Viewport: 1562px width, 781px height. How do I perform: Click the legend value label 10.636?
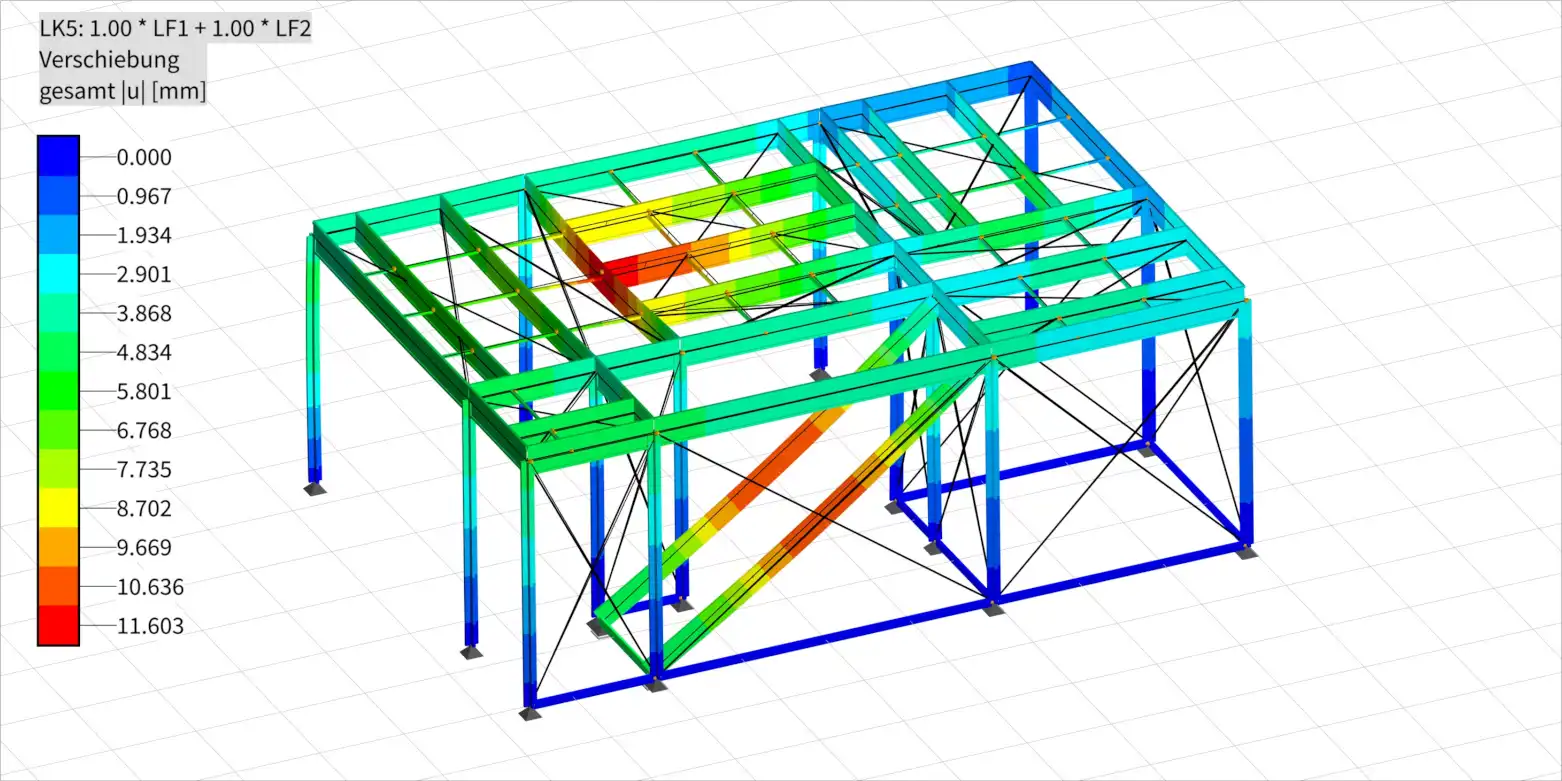pyautogui.click(x=151, y=587)
